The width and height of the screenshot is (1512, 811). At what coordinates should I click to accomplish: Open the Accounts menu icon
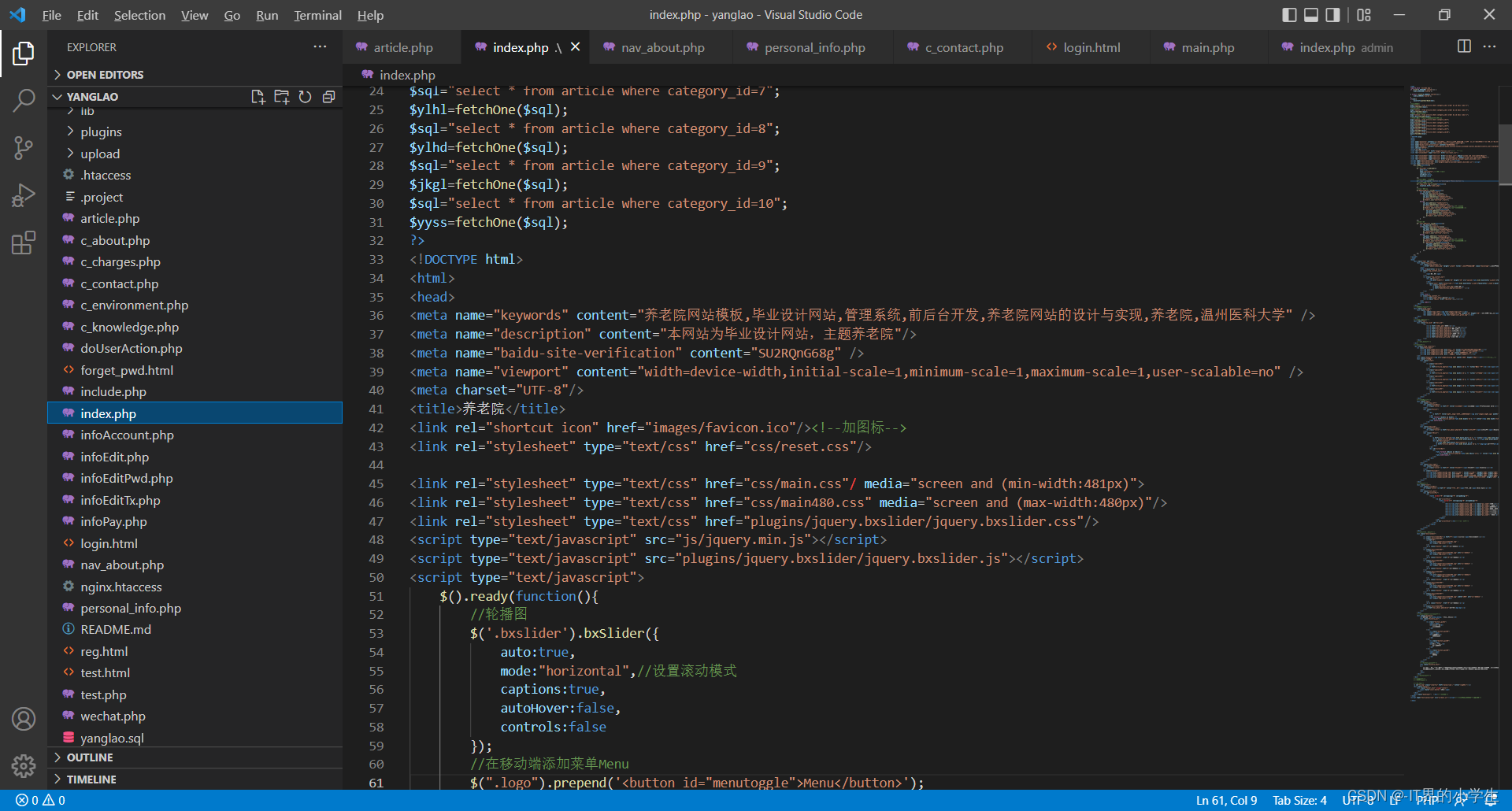click(24, 719)
